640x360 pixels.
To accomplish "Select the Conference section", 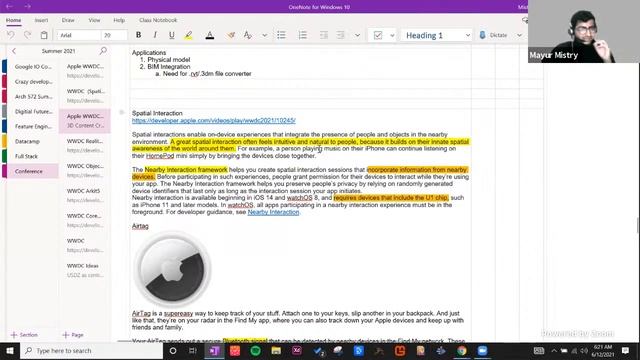I will point(33,171).
